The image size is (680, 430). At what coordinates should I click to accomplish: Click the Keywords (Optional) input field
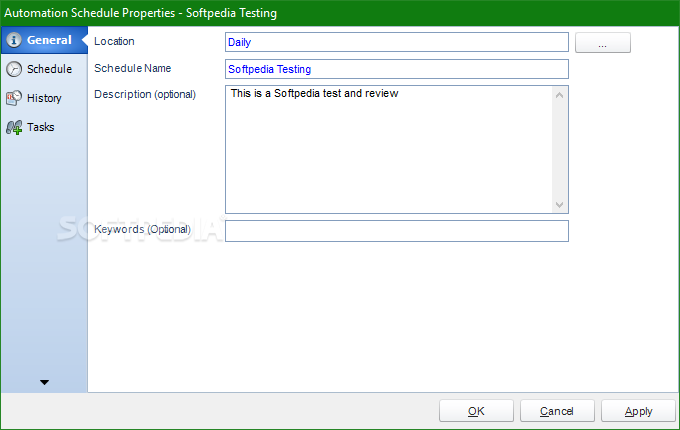397,231
